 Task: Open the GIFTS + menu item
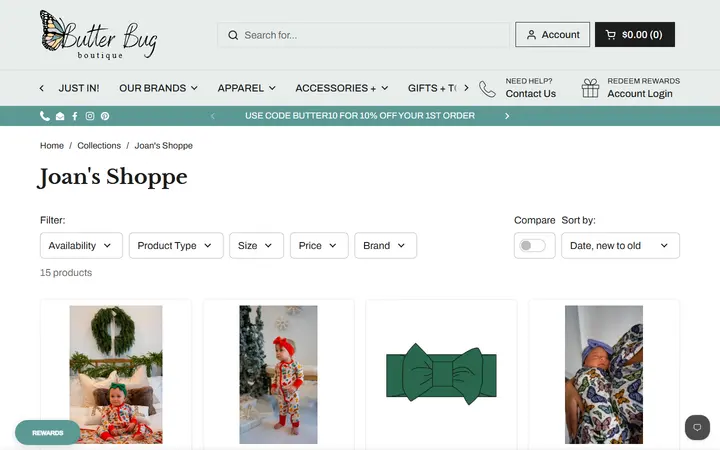click(x=432, y=88)
